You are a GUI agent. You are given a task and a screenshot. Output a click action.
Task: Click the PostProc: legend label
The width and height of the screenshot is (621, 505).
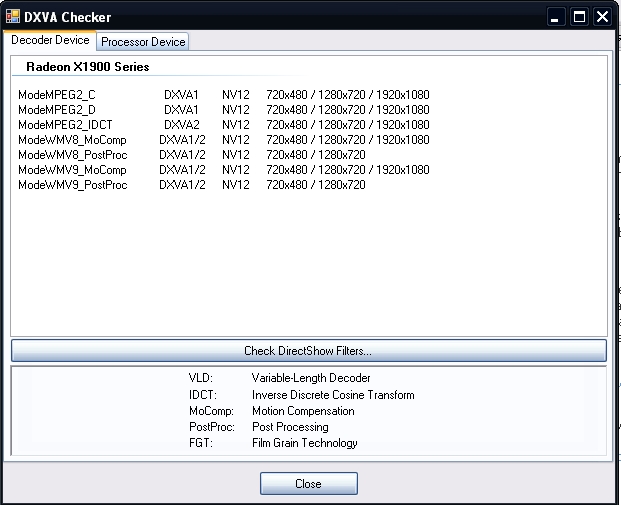(212, 427)
